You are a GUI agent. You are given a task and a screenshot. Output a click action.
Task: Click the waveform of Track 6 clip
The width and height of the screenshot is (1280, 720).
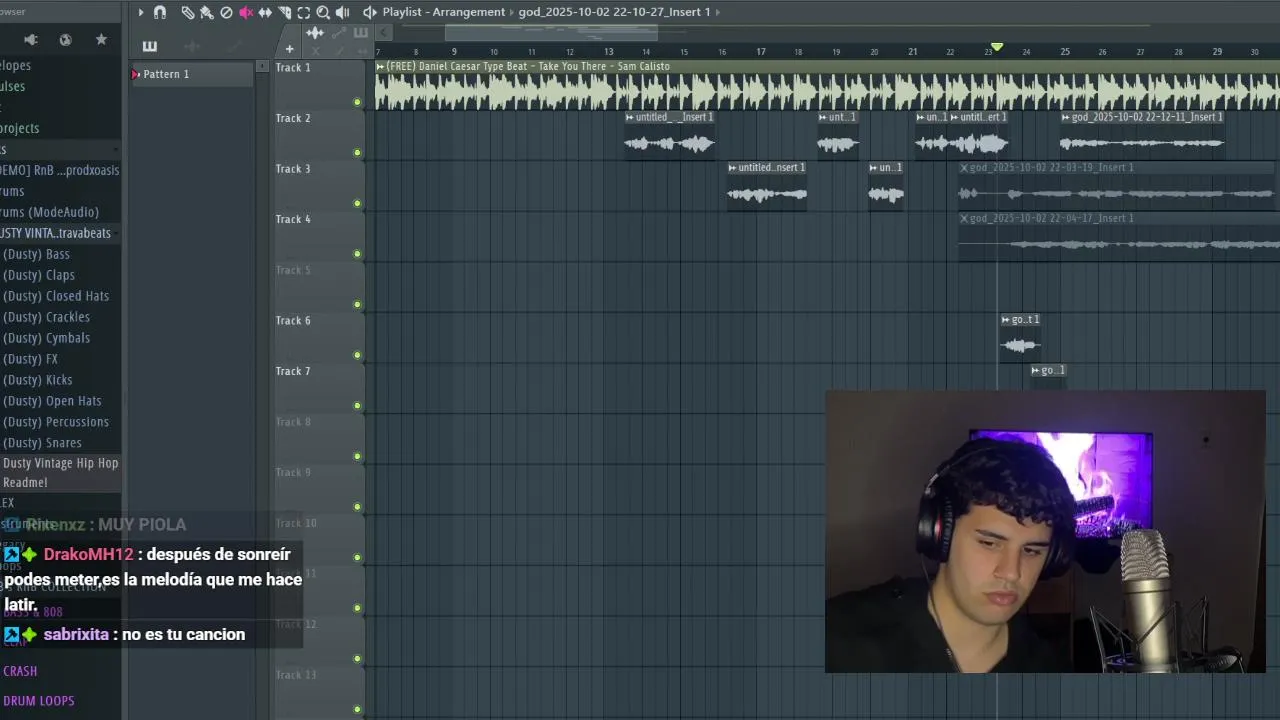click(1020, 345)
